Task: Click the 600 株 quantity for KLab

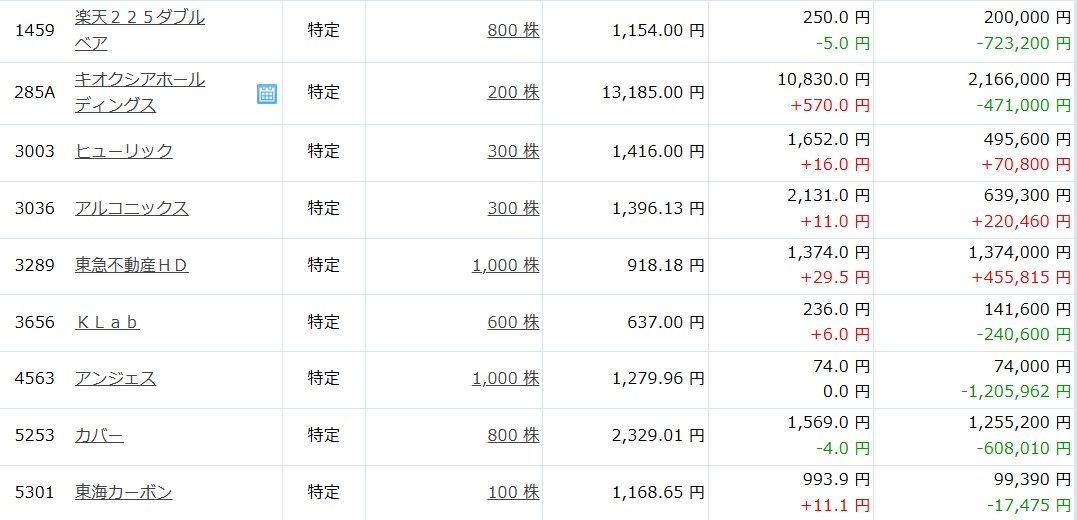Action: [513, 322]
